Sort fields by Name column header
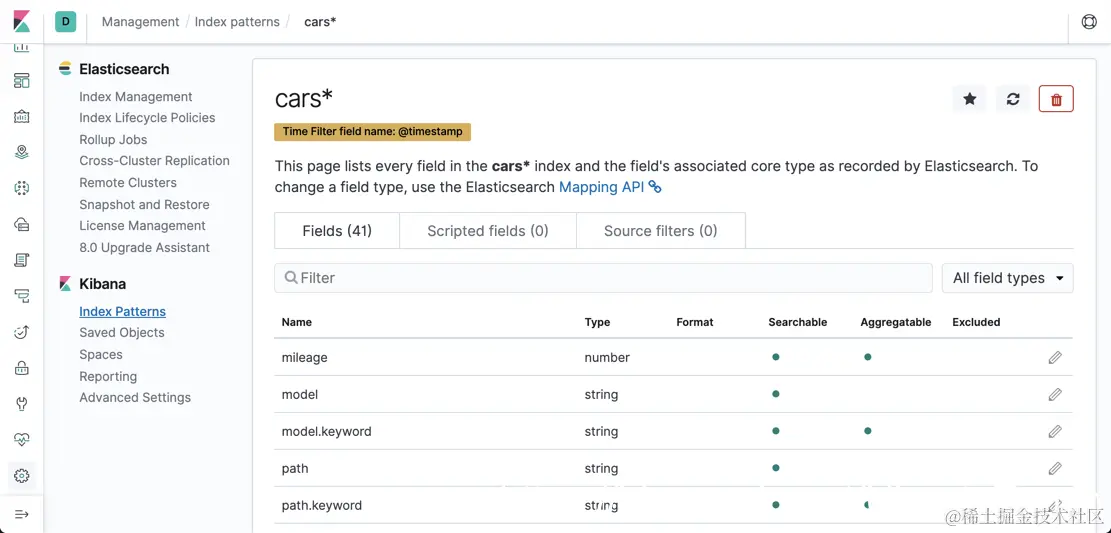This screenshot has height=533, width=1111. 297,322
